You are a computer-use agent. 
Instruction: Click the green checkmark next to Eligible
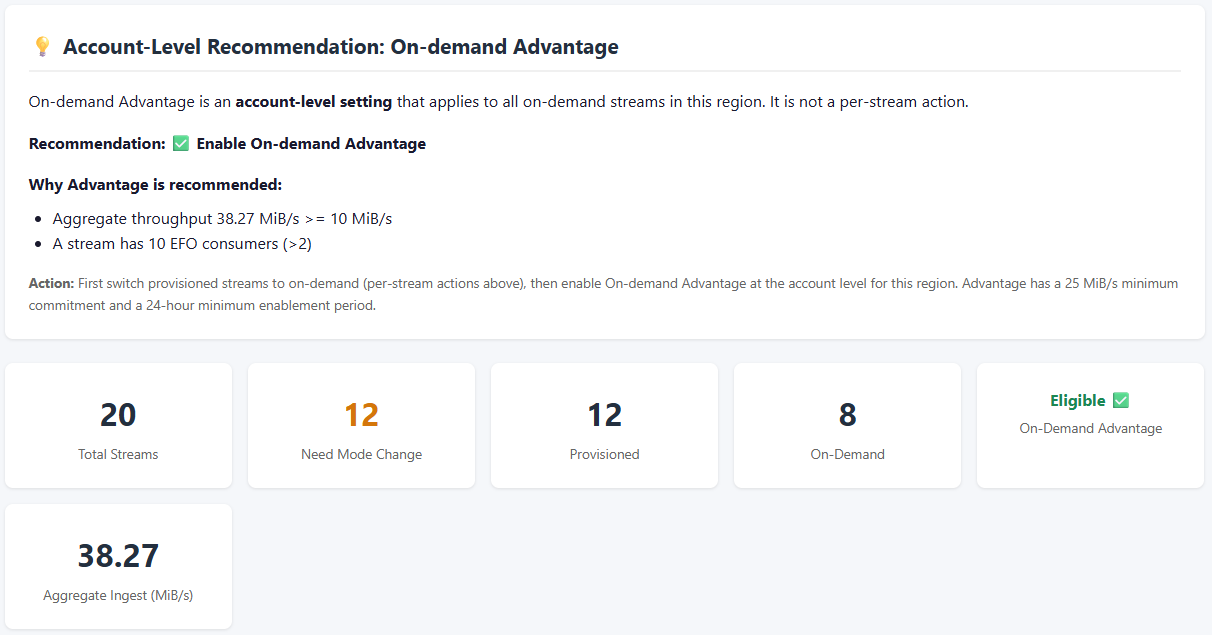(x=1121, y=401)
